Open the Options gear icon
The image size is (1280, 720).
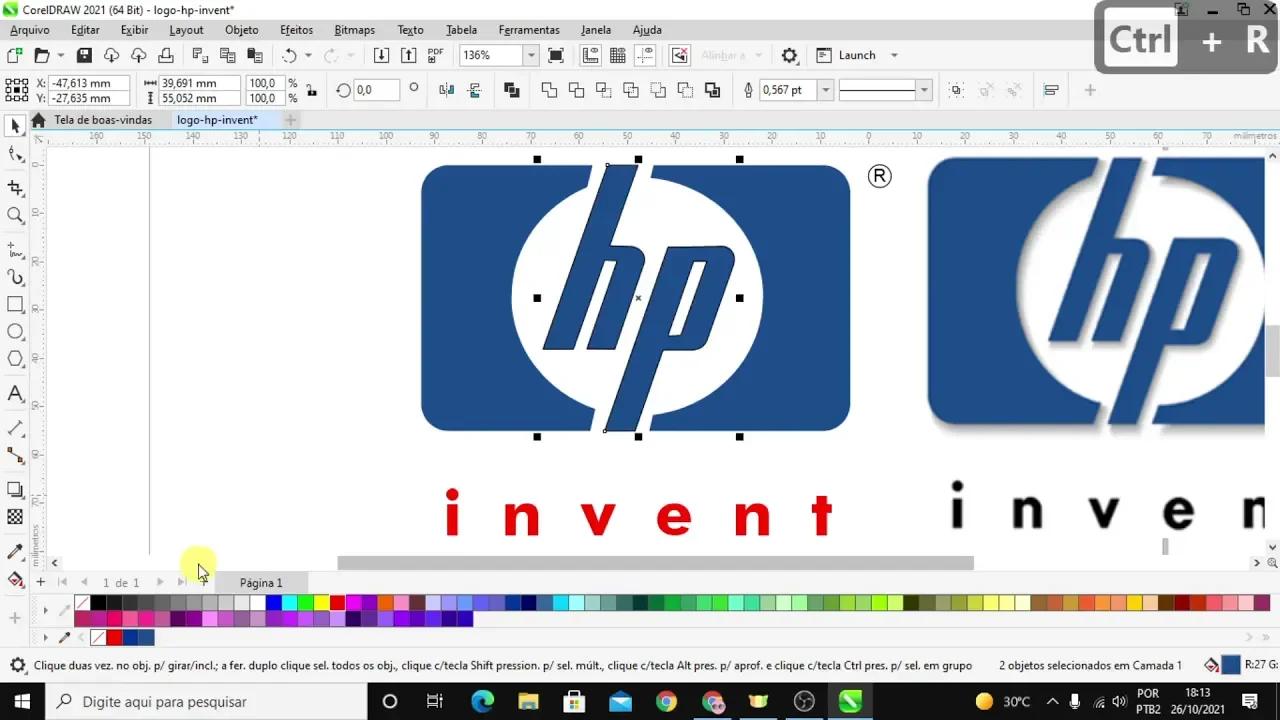pos(789,55)
